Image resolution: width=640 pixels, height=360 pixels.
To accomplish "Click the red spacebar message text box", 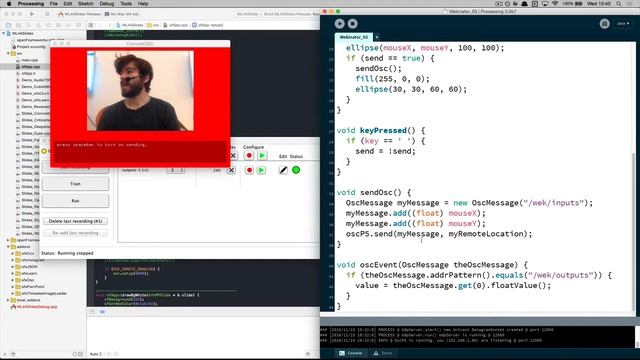I will coord(140,152).
